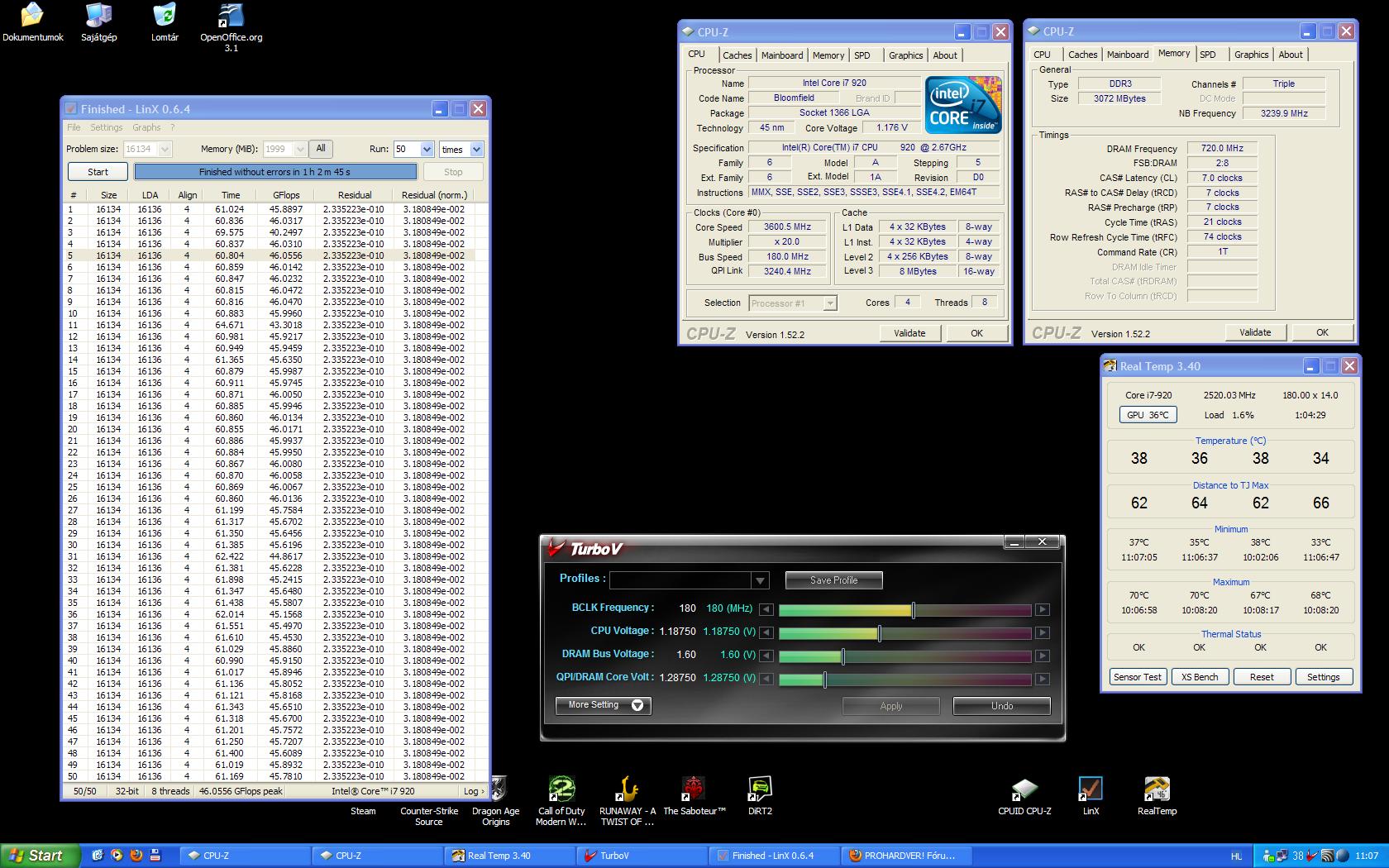Click CPU Voltage decrease arrow in TurboV
1389x868 pixels.
(766, 632)
